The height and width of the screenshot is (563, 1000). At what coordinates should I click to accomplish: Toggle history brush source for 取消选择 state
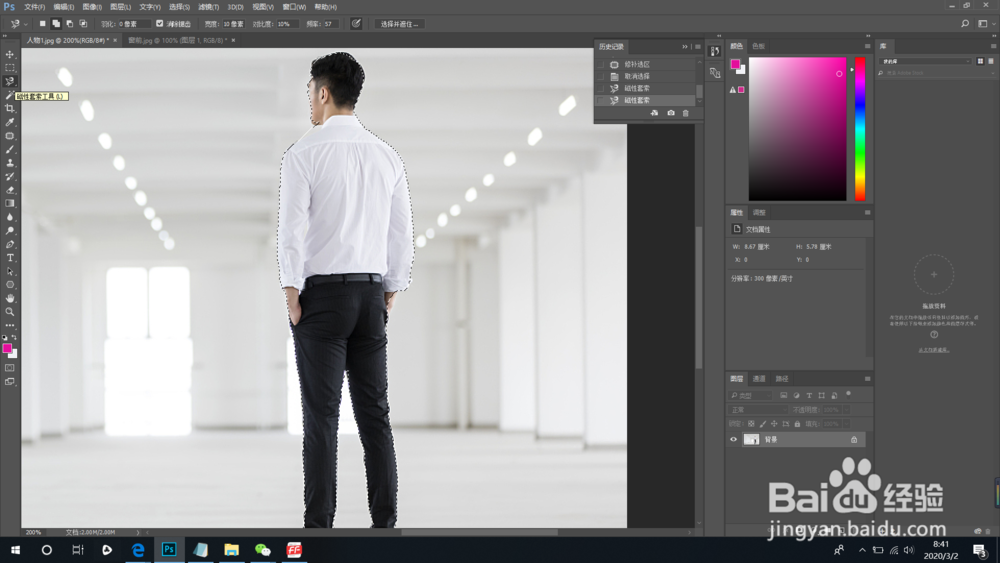(x=601, y=77)
